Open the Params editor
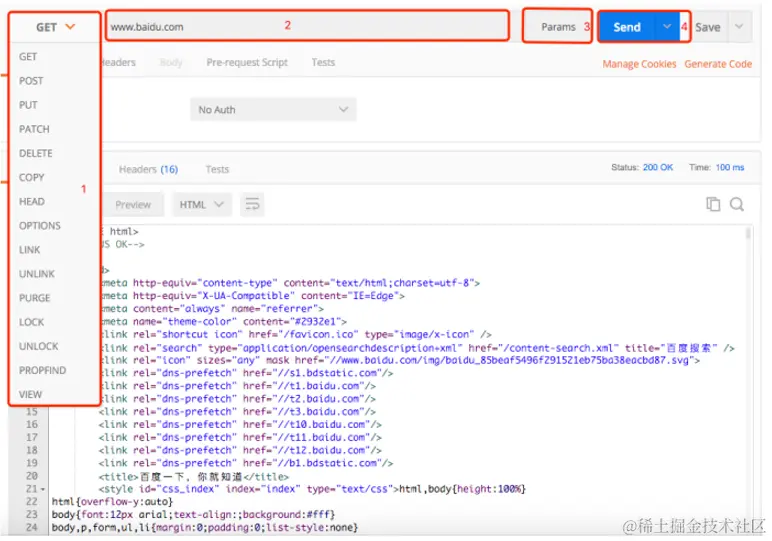 [x=557, y=27]
